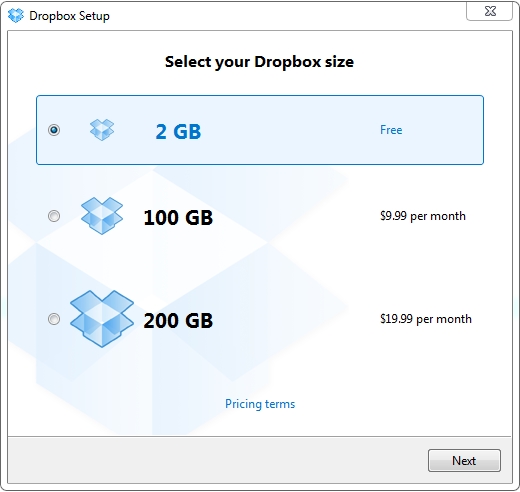Click the Dropbox logo in title bar
This screenshot has width=520, height=492.
point(16,16)
